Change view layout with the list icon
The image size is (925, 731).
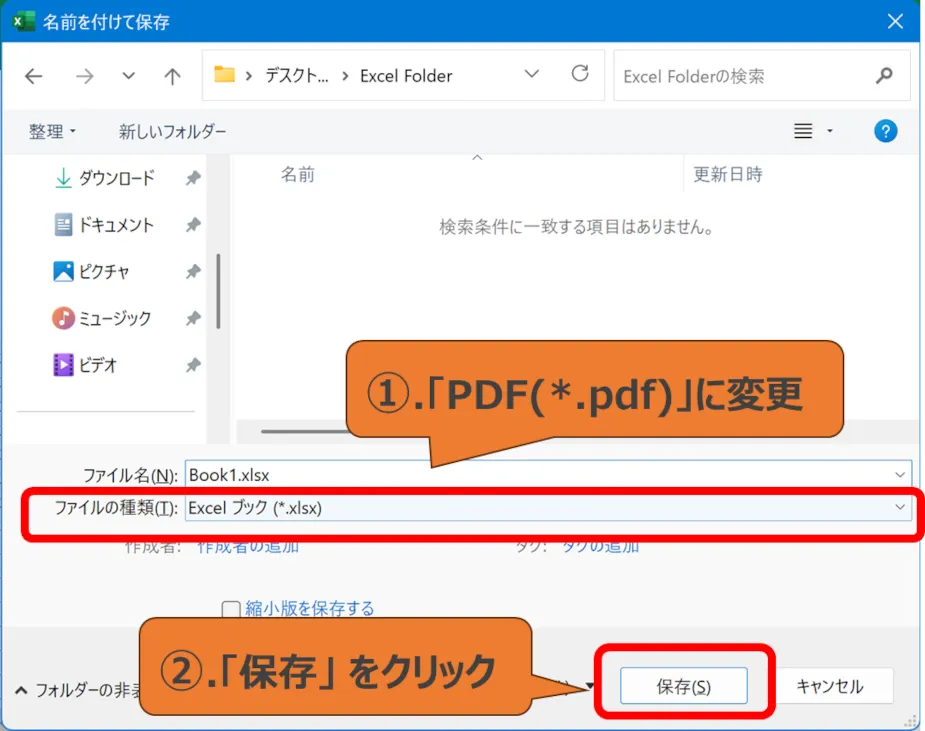(x=803, y=131)
